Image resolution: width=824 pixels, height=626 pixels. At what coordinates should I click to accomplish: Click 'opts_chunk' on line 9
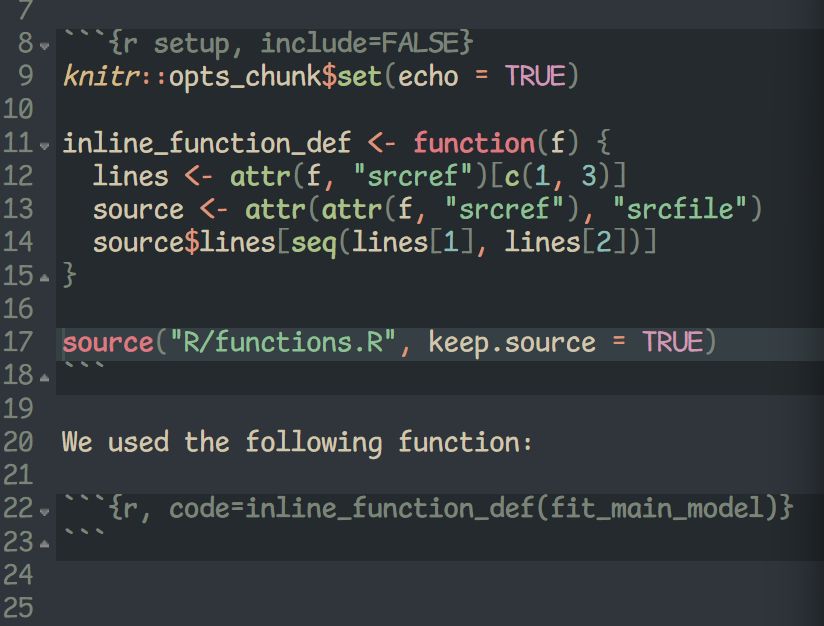[x=245, y=76]
